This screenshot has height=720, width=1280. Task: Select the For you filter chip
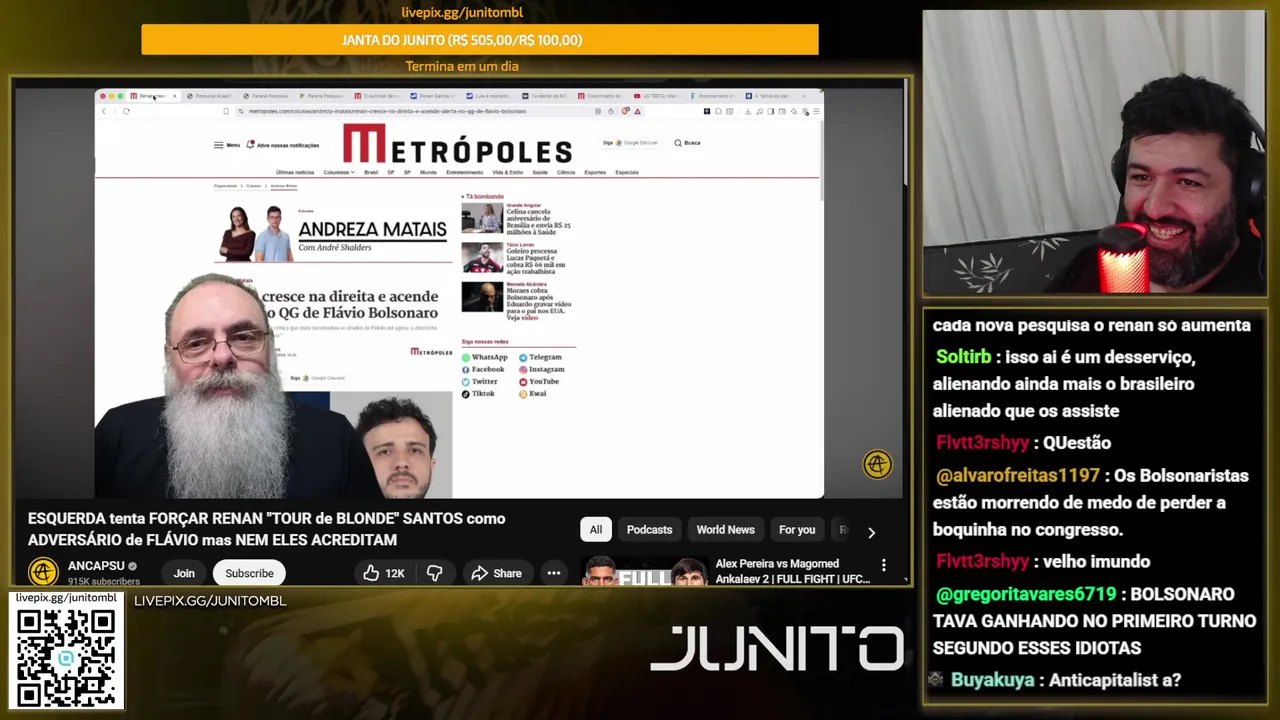pos(797,530)
